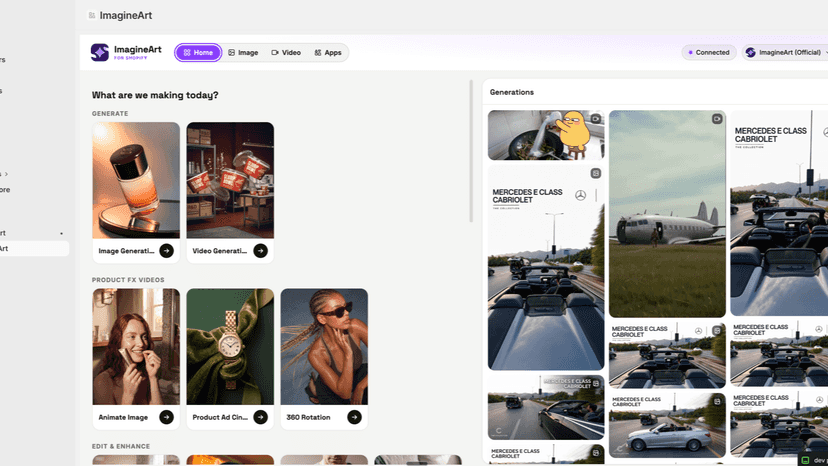Open the airplane on grass video generation
The width and height of the screenshot is (828, 466).
point(667,213)
